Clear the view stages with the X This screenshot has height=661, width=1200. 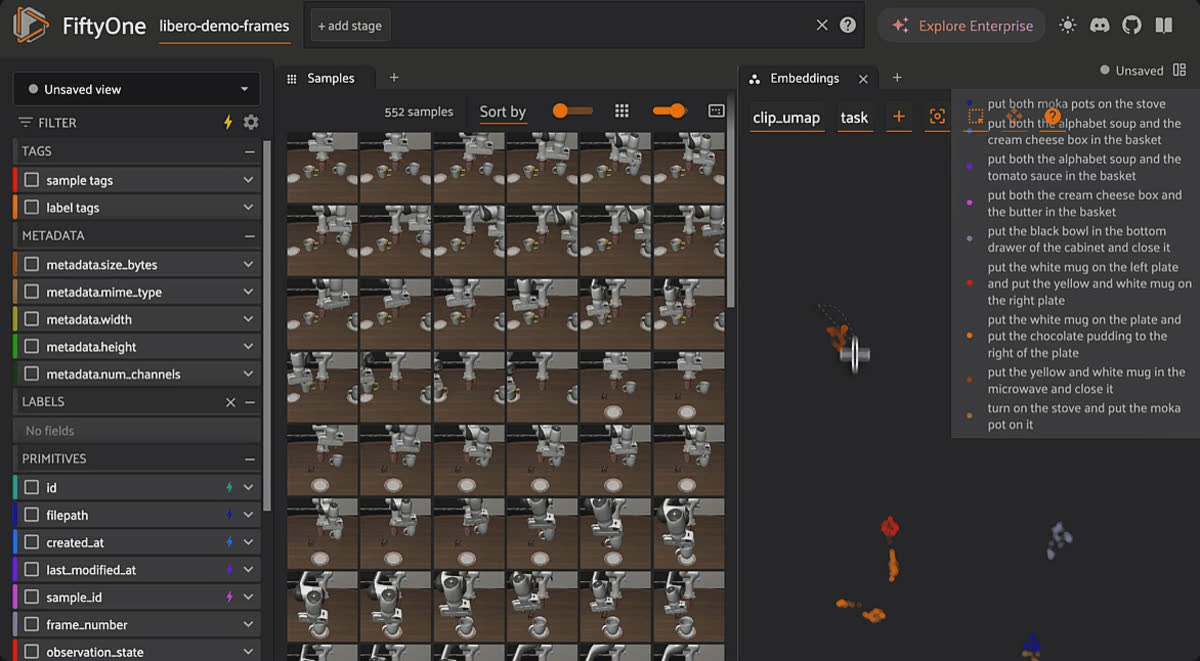[x=822, y=26]
